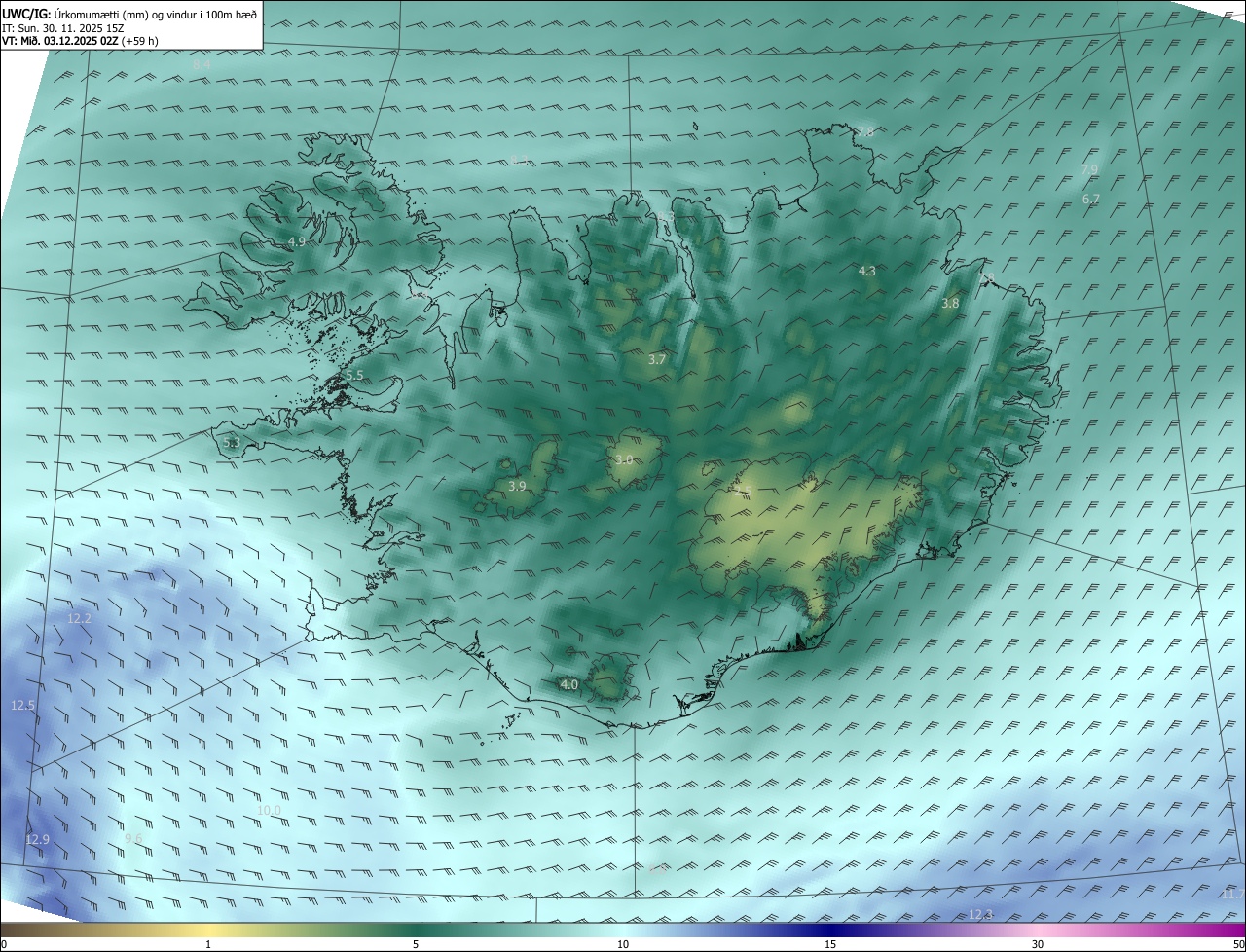Click the 10.0 value label over the ocean

point(269,810)
